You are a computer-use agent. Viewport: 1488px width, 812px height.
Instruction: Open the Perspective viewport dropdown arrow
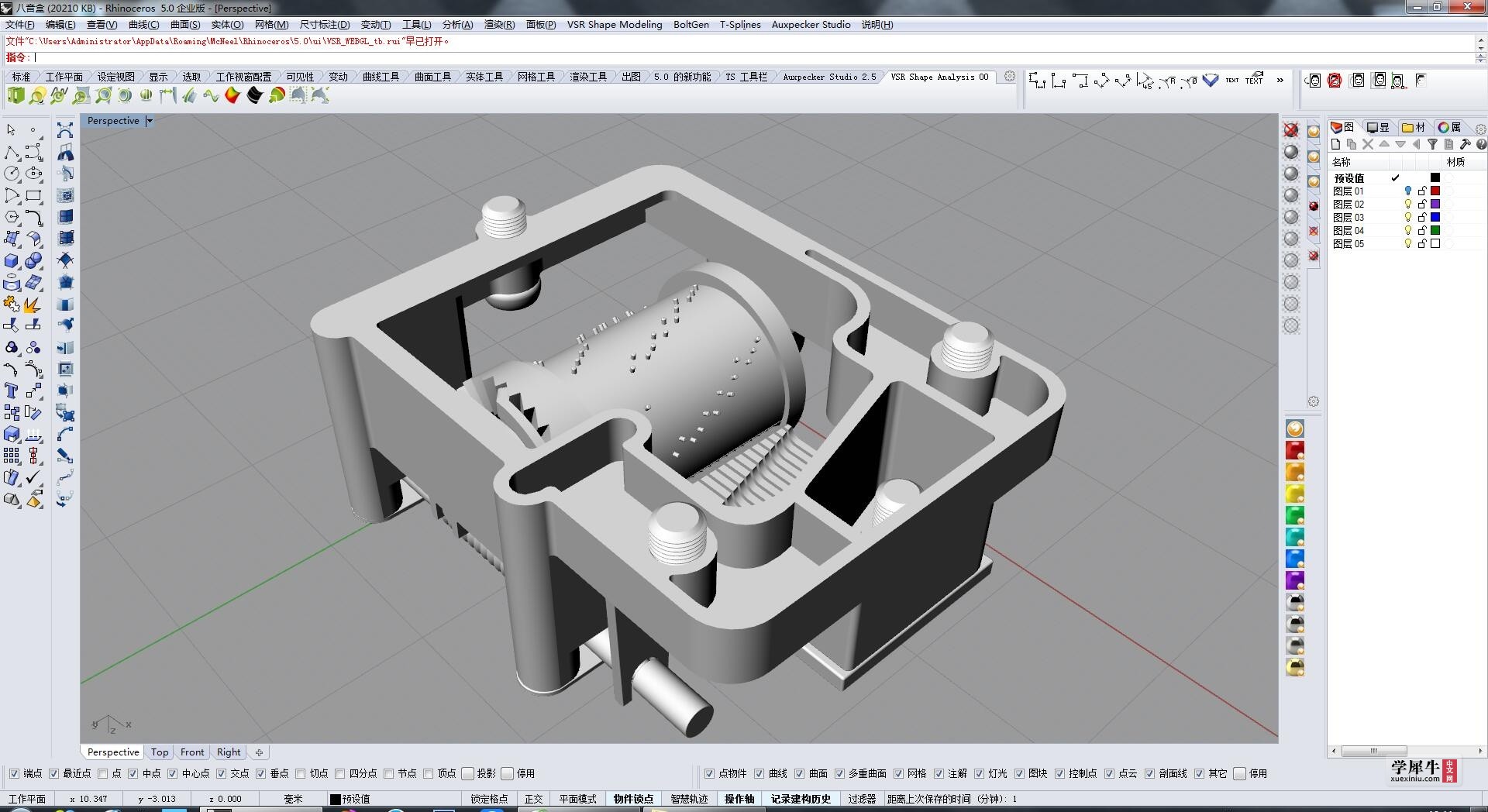pyautogui.click(x=150, y=121)
